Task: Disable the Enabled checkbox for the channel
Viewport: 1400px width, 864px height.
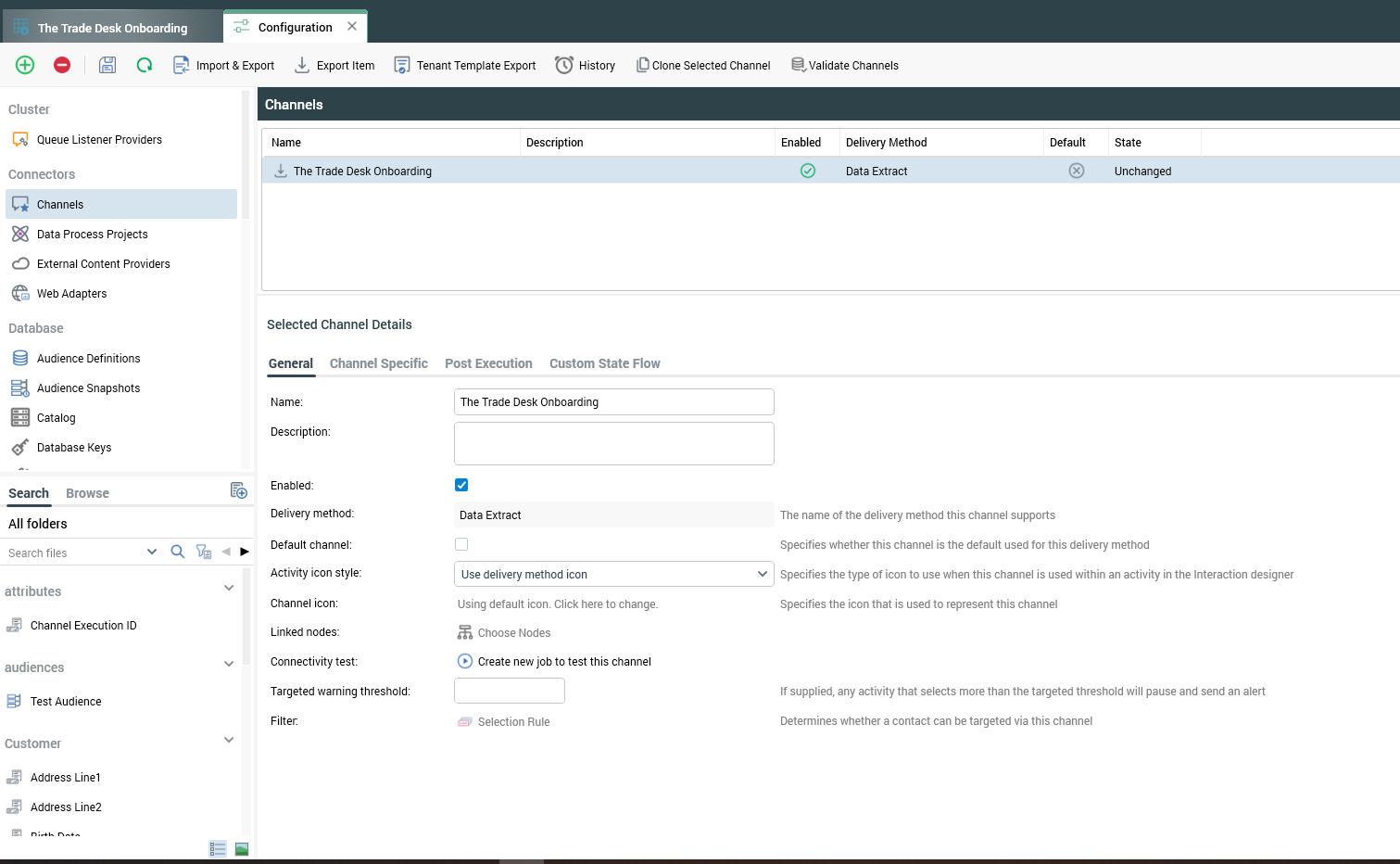Action: pyautogui.click(x=461, y=485)
